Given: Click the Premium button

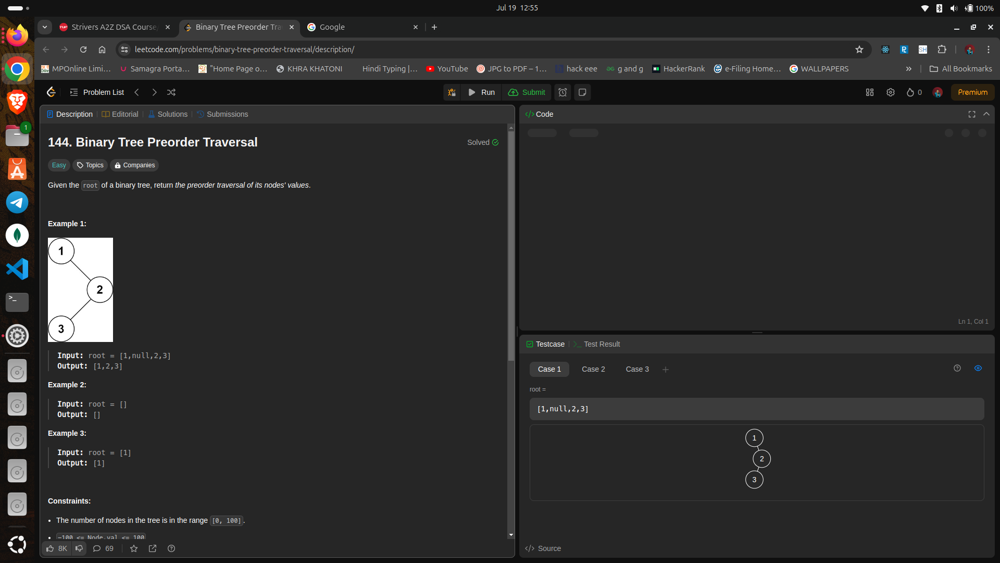Looking at the screenshot, I should click(972, 92).
